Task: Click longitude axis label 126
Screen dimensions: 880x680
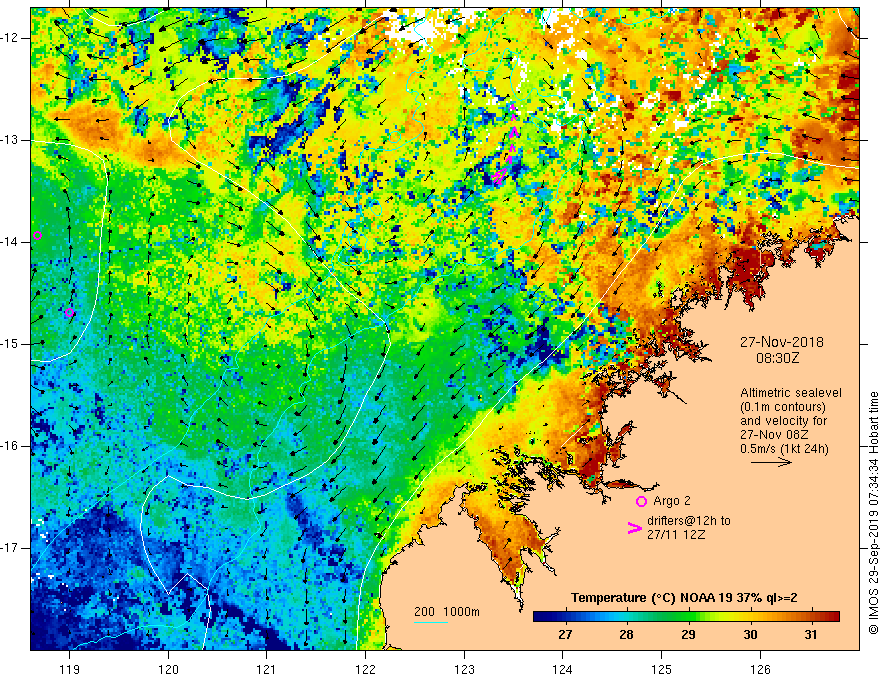Action: point(760,669)
